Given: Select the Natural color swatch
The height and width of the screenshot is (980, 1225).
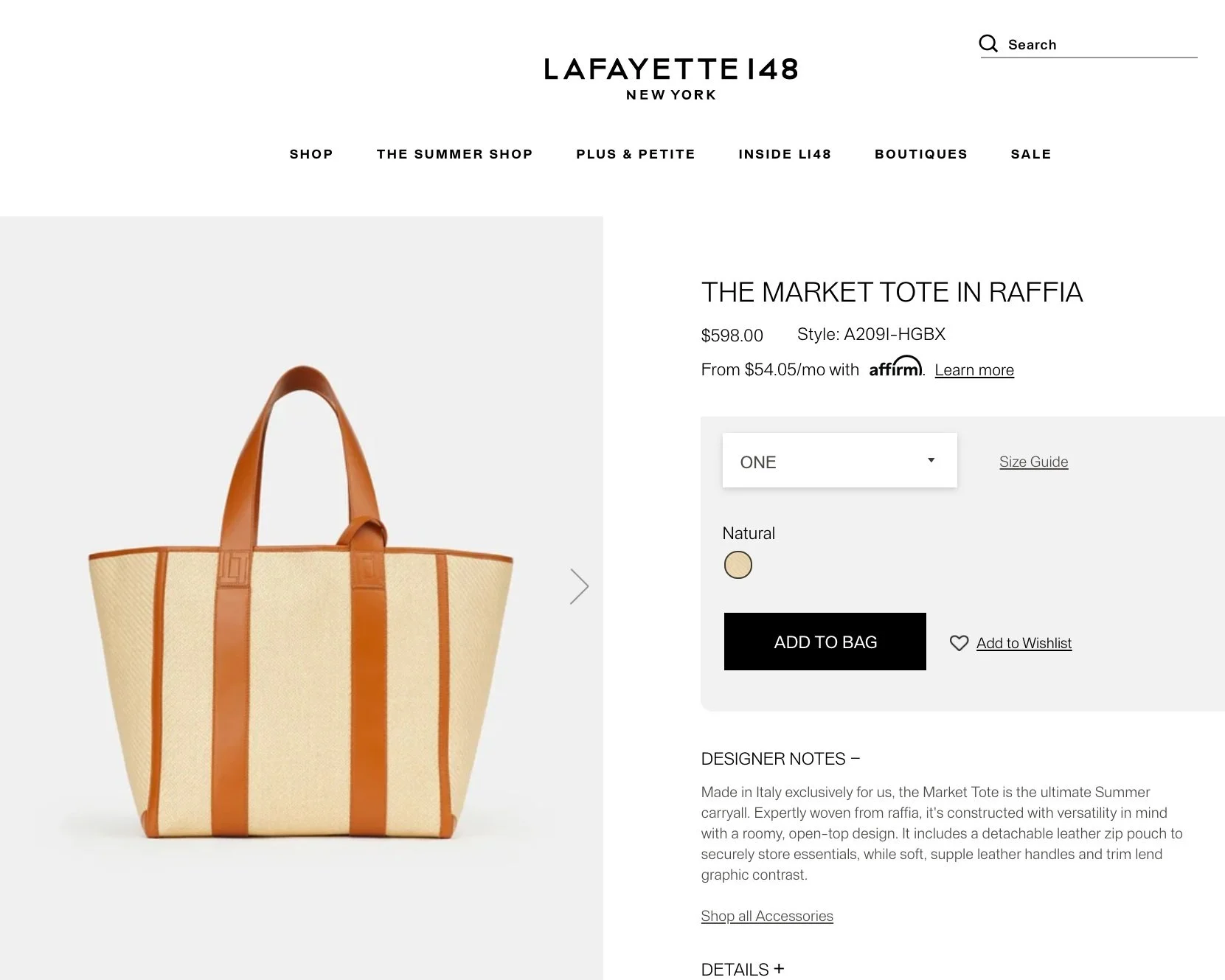Looking at the screenshot, I should pos(738,565).
